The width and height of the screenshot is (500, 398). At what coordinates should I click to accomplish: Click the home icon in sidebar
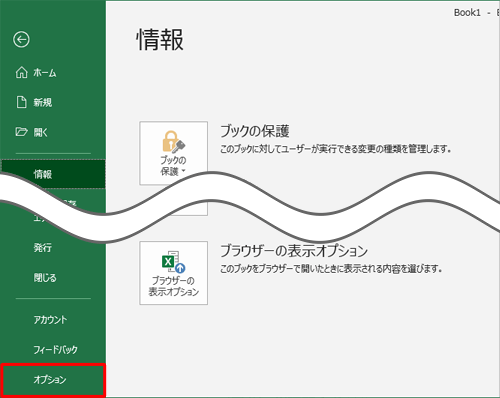22,72
